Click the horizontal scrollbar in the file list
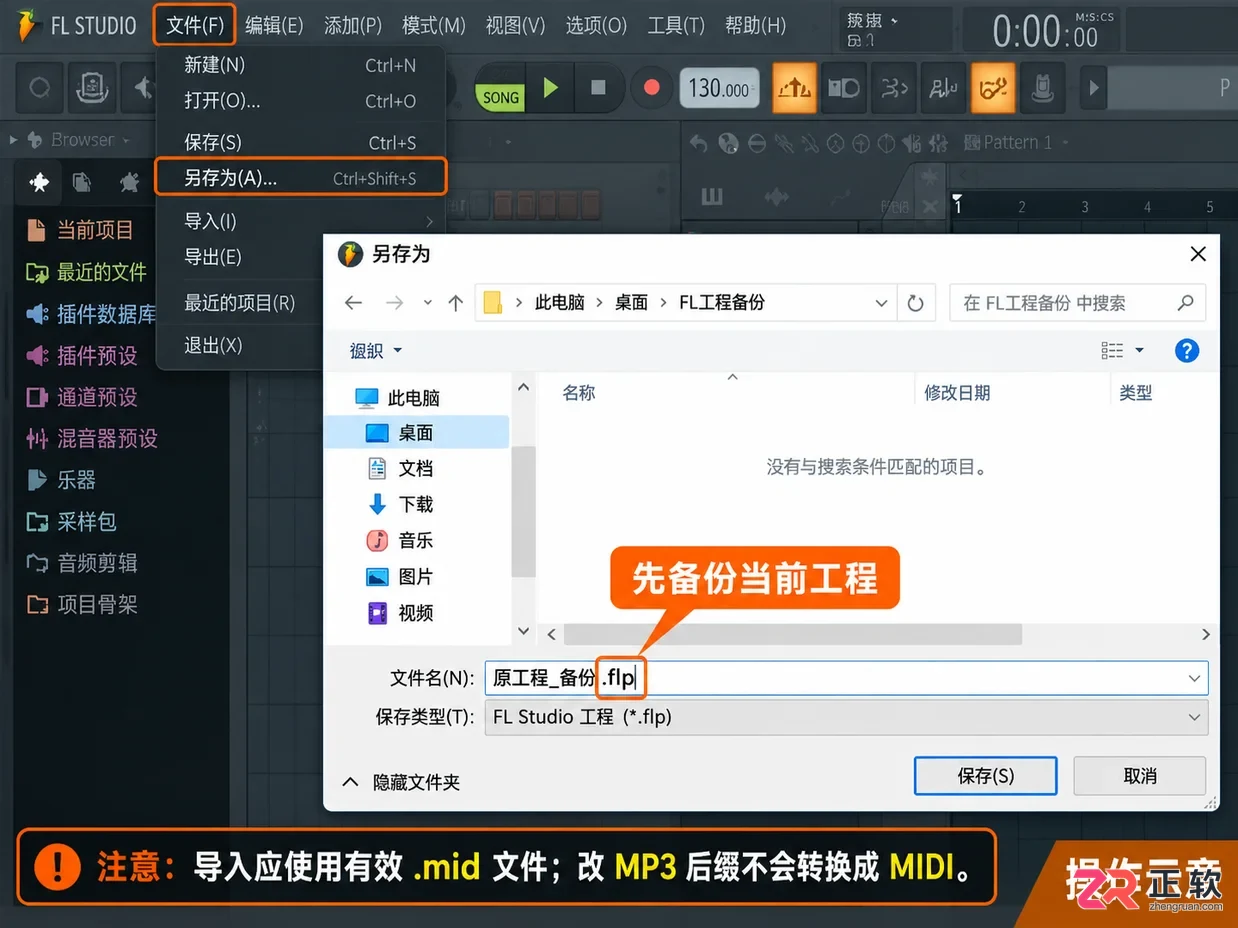This screenshot has width=1238, height=928. pyautogui.click(x=793, y=634)
